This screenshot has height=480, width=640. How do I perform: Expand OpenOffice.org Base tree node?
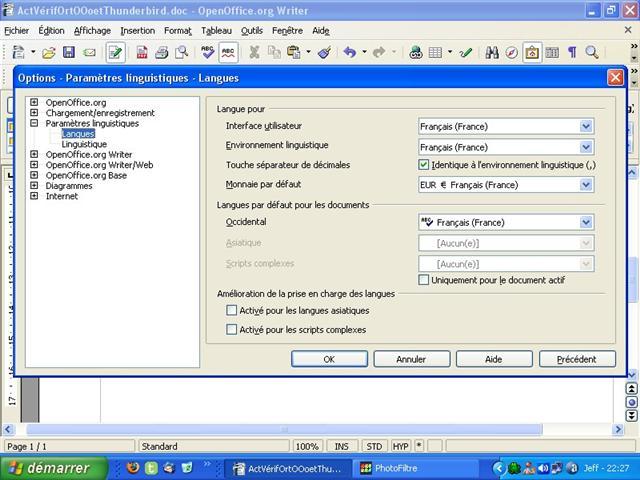pos(34,175)
